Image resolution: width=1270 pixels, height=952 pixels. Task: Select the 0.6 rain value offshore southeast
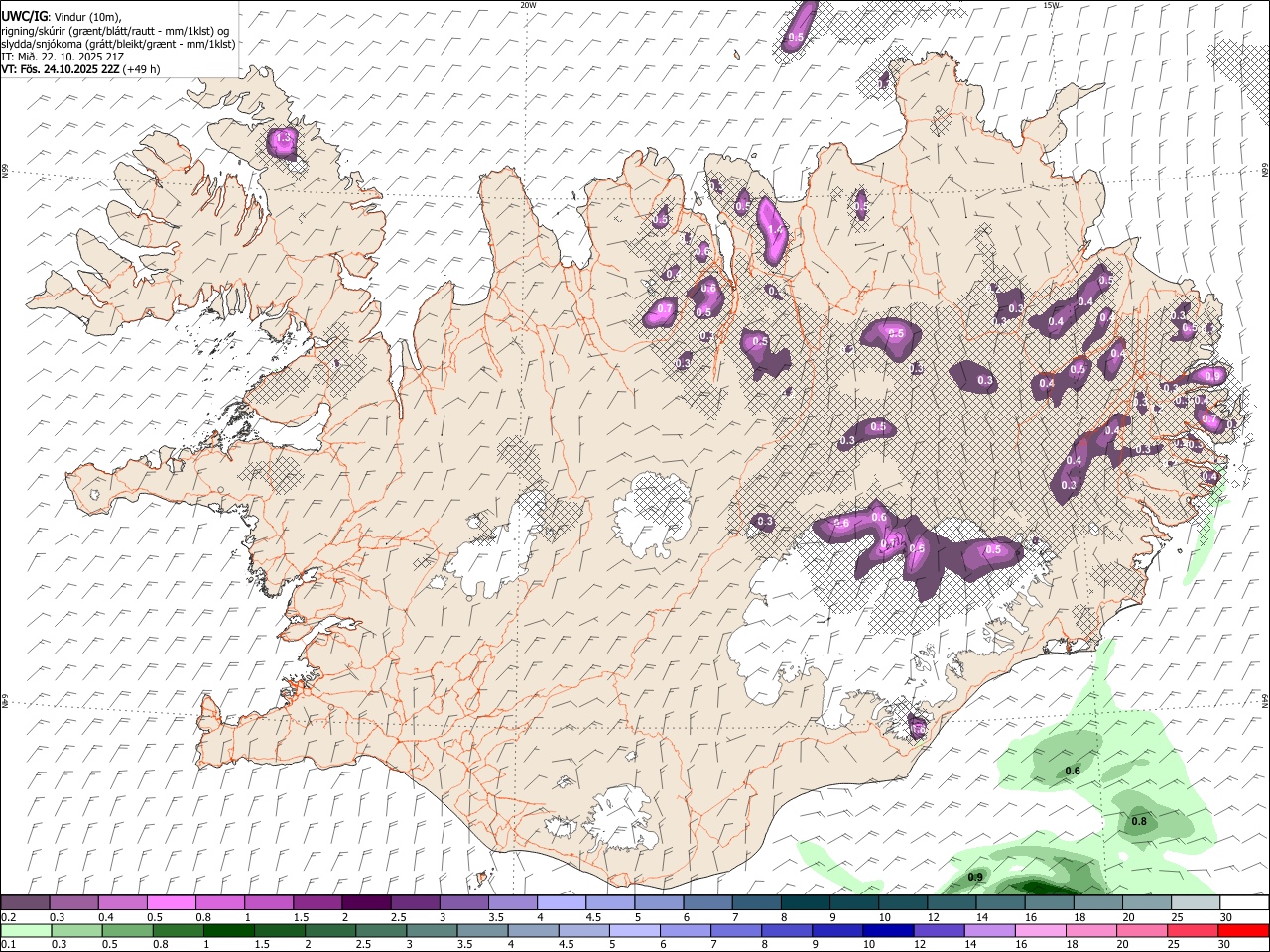[x=1073, y=771]
